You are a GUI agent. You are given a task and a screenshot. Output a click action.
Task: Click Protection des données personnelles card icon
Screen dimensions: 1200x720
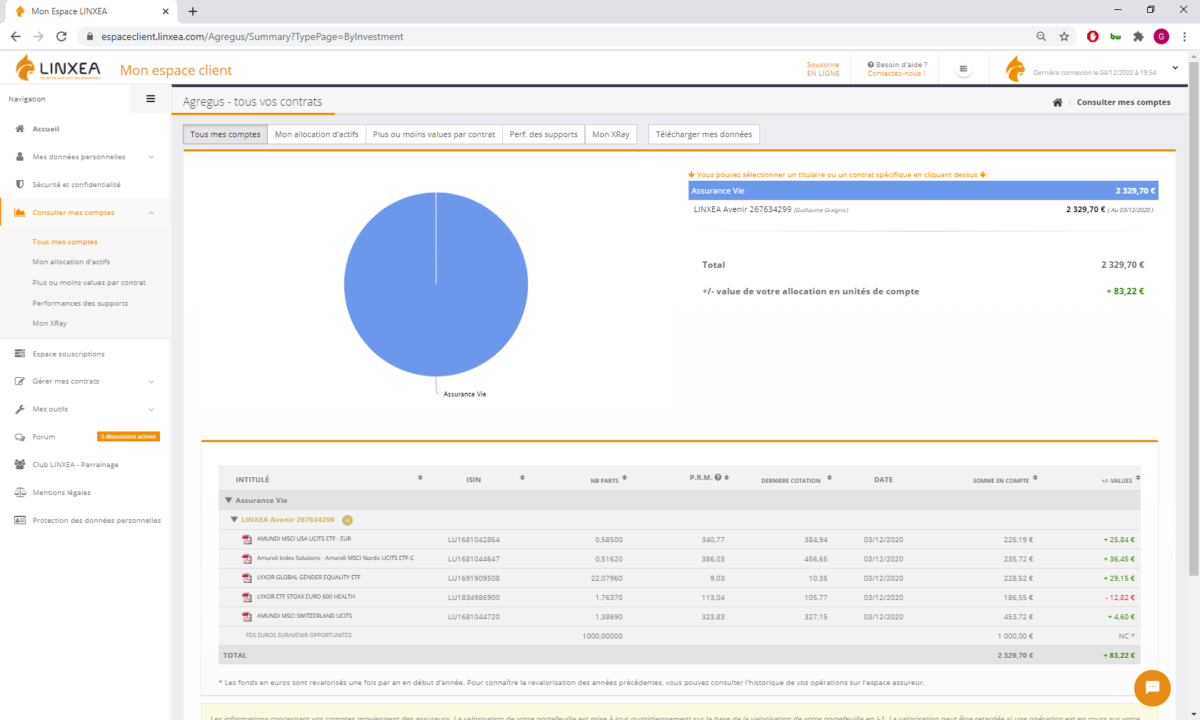pos(20,520)
